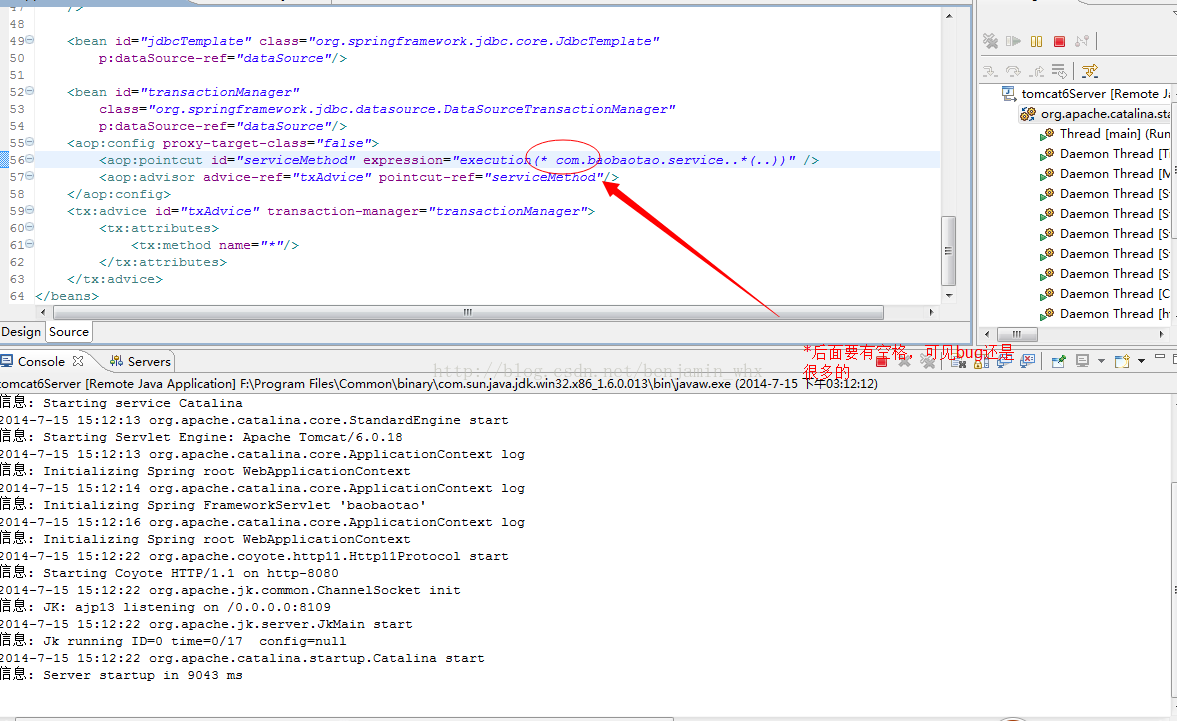
Task: Collapse jdbcTemplate bean fold at line 49
Action: click(30, 40)
